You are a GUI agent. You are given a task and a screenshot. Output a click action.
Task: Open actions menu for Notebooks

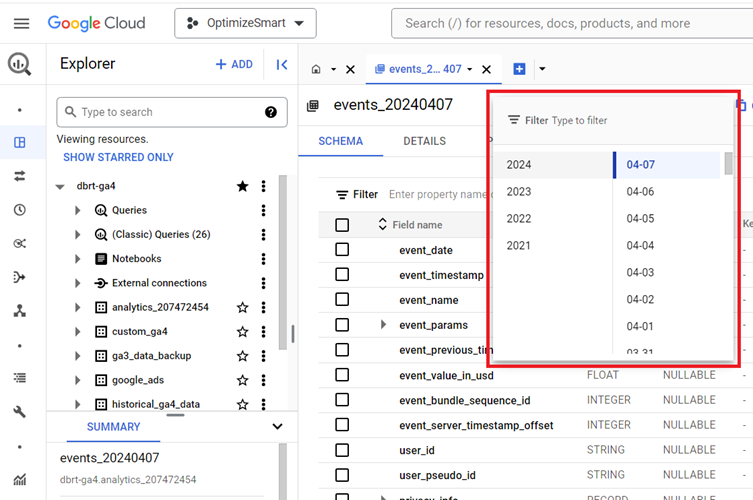[263, 259]
